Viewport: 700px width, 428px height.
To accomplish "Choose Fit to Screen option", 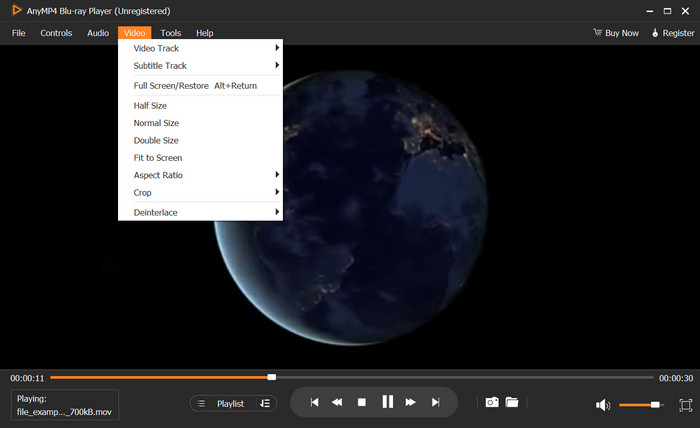I will (200, 158).
